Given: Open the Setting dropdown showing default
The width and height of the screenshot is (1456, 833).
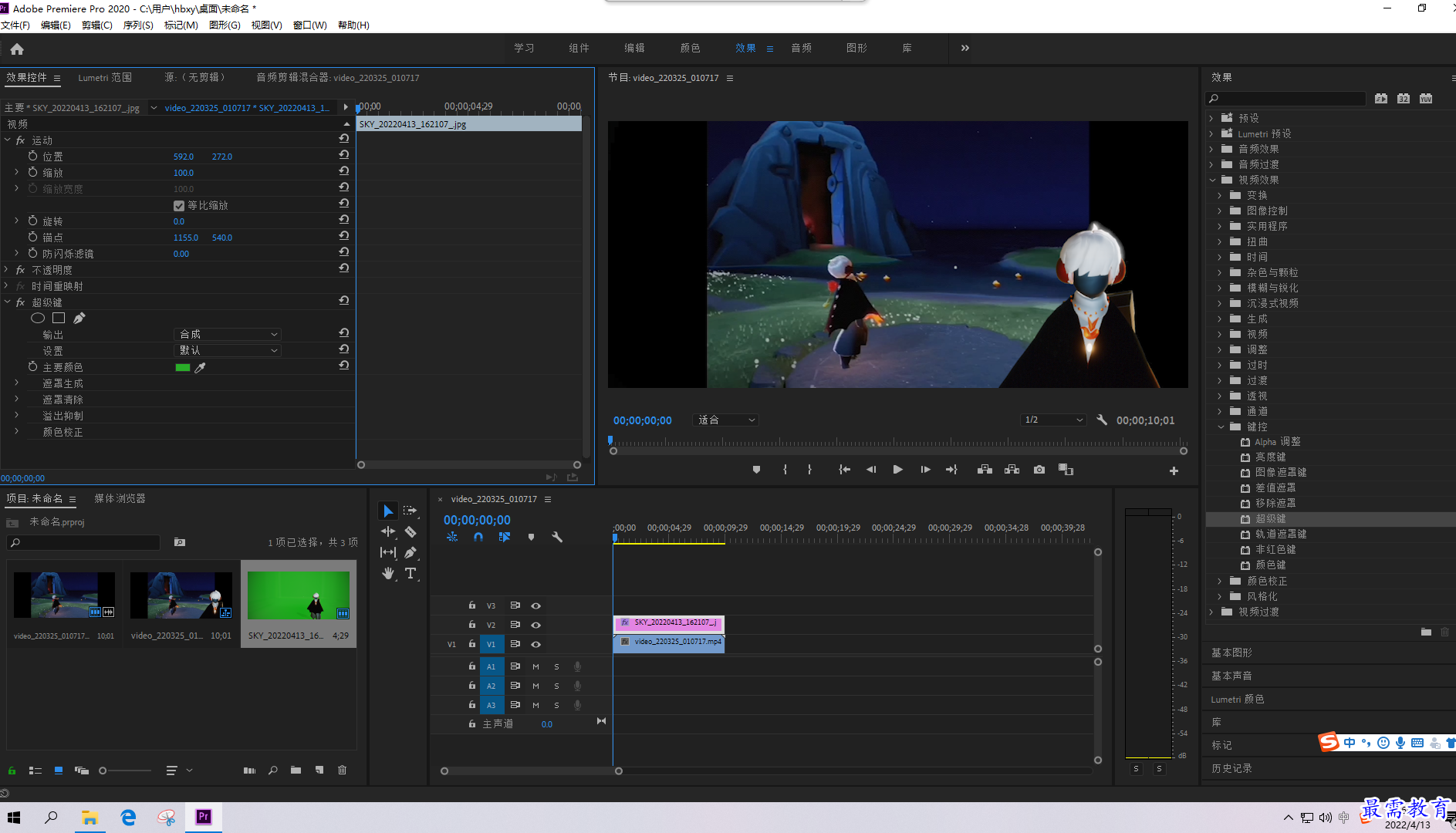Looking at the screenshot, I should click(x=228, y=350).
